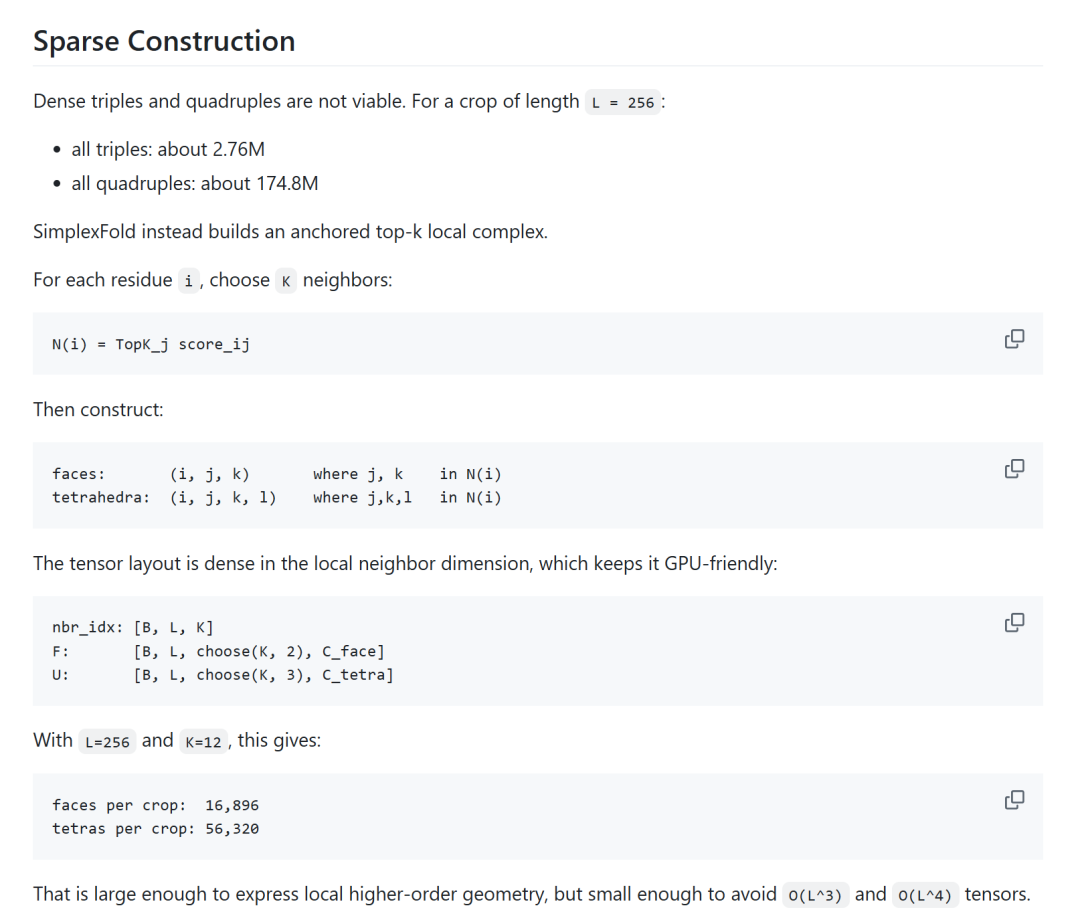Click the inline code L=256 after With
The height and width of the screenshot is (922, 1080).
[107, 742]
